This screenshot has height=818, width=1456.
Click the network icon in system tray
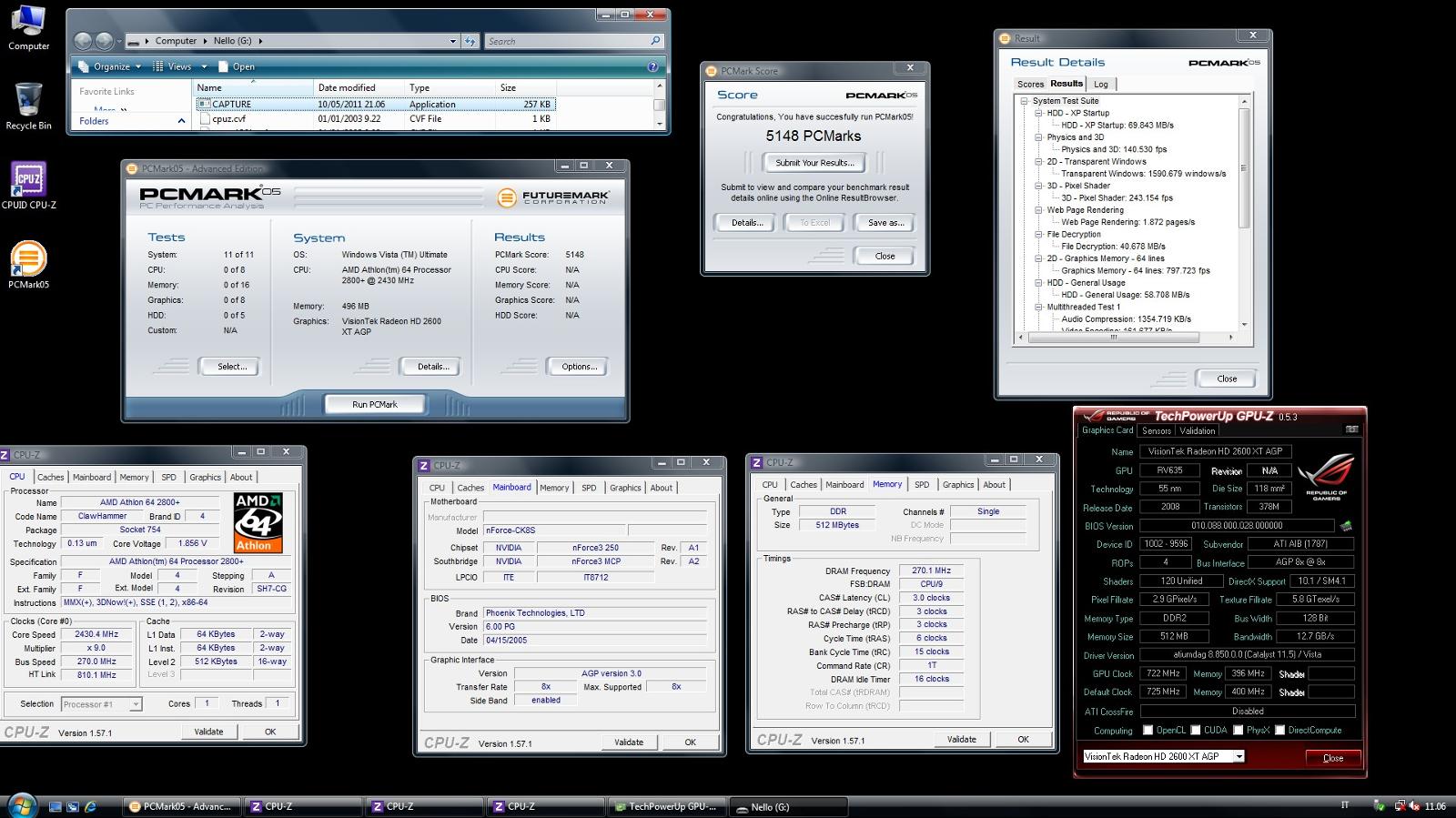1399,806
